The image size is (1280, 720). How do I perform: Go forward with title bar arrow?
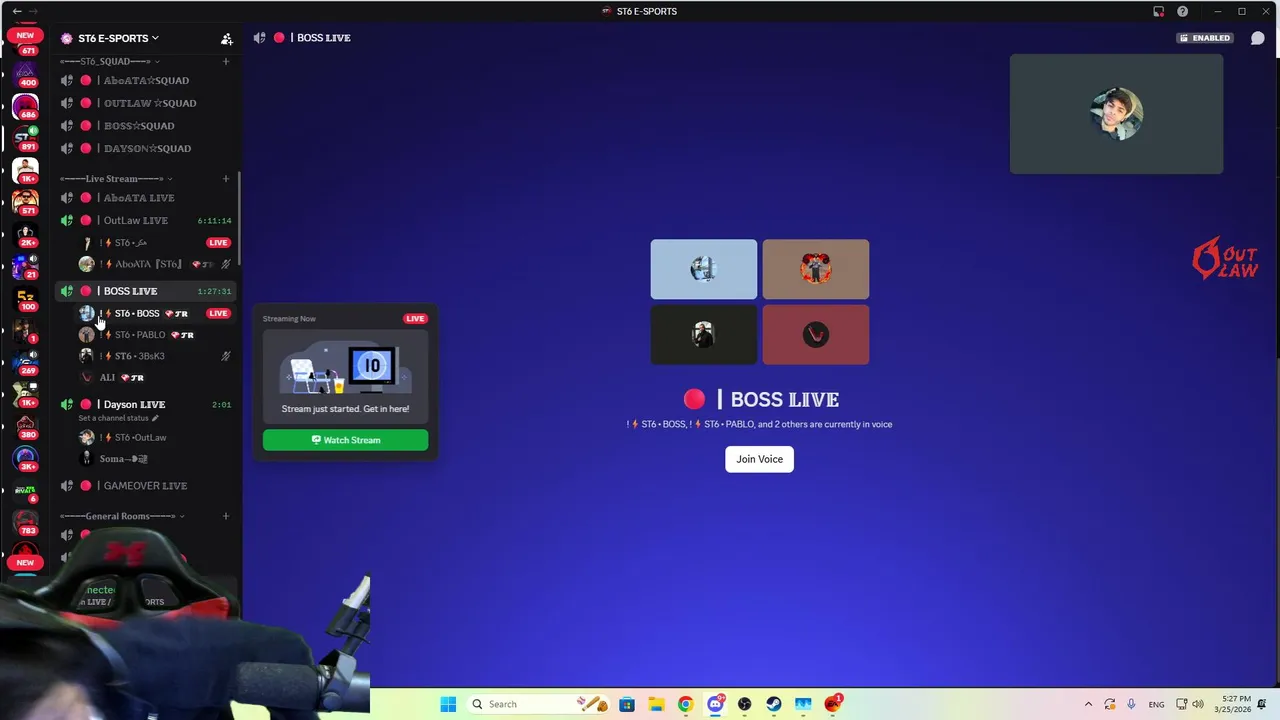coord(33,11)
